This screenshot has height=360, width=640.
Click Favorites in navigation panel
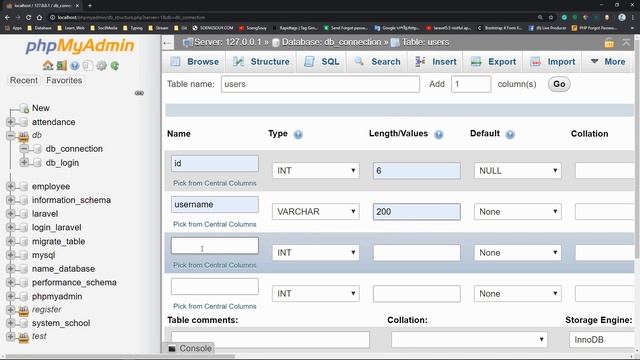pyautogui.click(x=64, y=80)
